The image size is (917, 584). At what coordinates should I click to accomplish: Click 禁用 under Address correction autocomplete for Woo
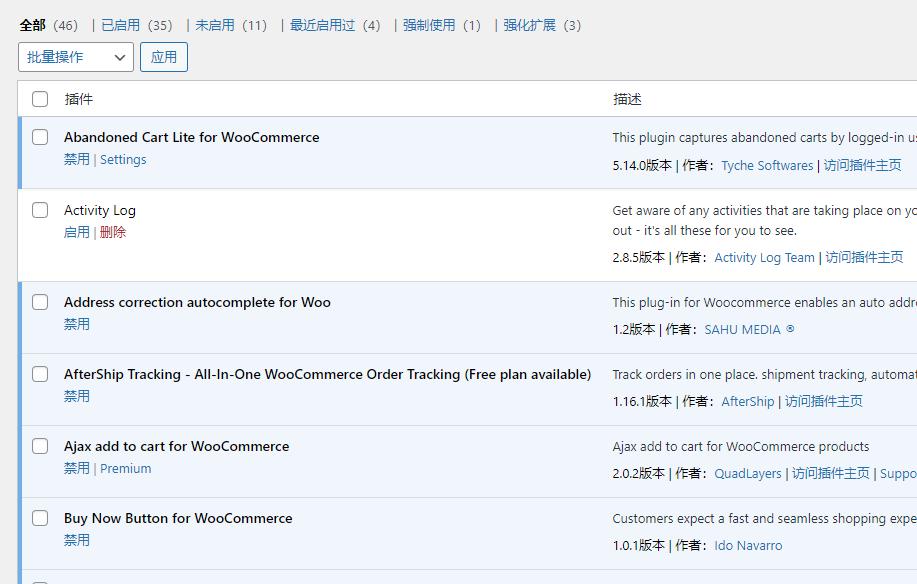(x=77, y=324)
